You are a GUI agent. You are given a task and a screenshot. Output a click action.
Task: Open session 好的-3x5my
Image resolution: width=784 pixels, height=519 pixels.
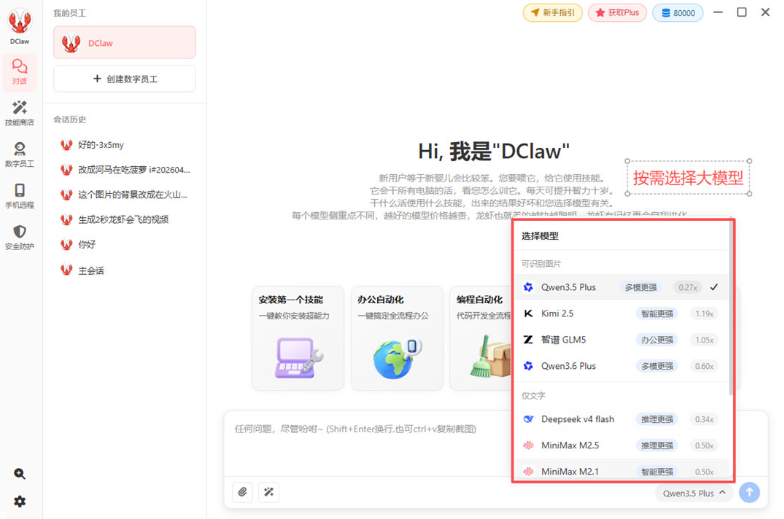pyautogui.click(x=124, y=145)
